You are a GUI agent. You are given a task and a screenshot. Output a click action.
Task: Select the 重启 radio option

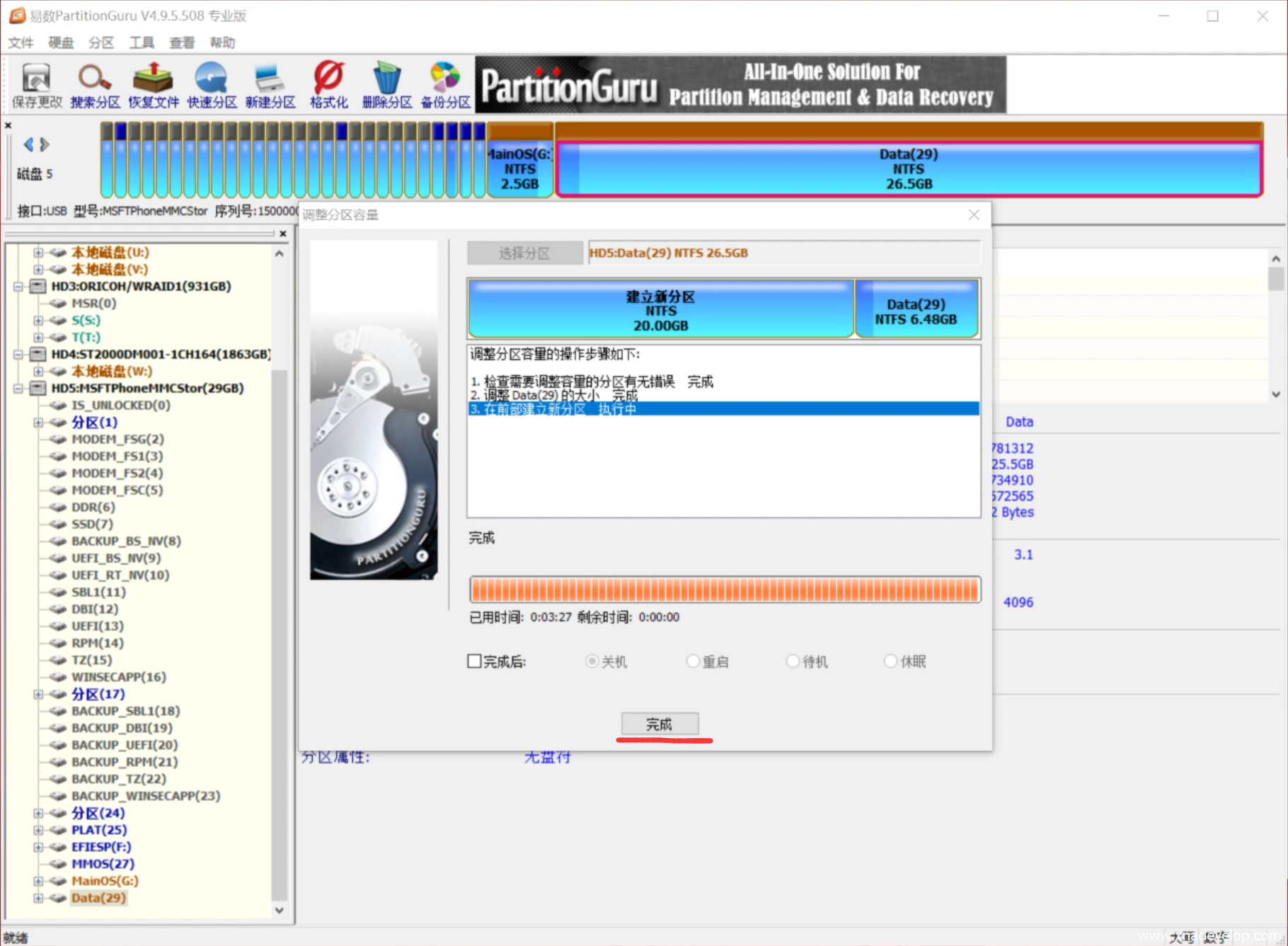tap(693, 662)
